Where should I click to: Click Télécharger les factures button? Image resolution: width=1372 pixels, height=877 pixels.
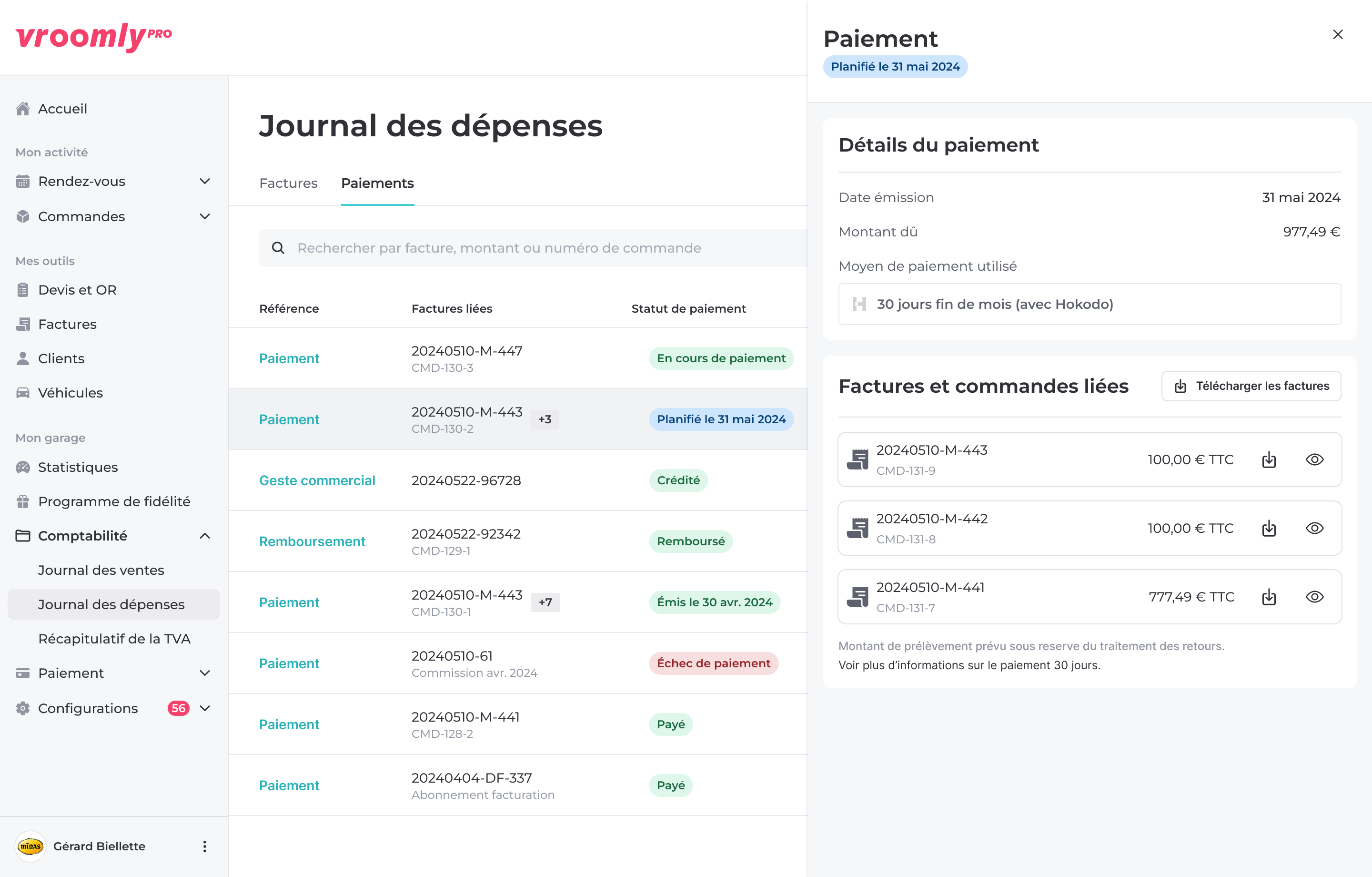1251,386
